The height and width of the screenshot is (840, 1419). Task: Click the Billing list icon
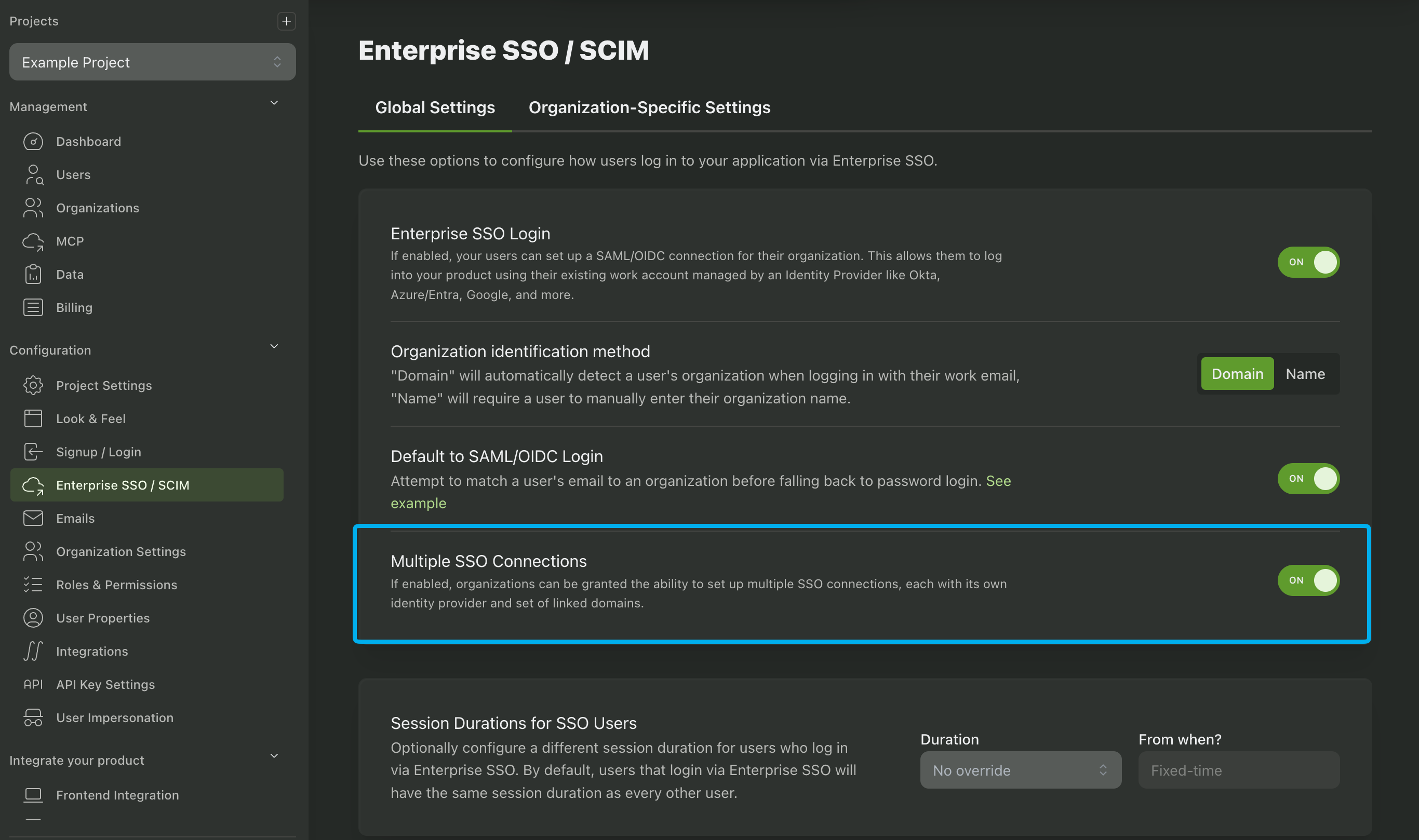point(33,307)
